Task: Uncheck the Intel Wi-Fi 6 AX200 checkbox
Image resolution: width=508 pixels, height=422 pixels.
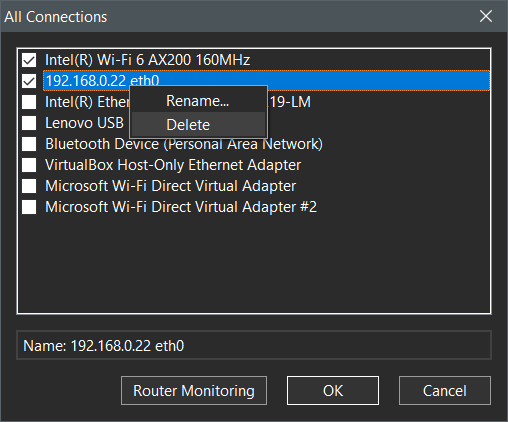Action: (29, 60)
